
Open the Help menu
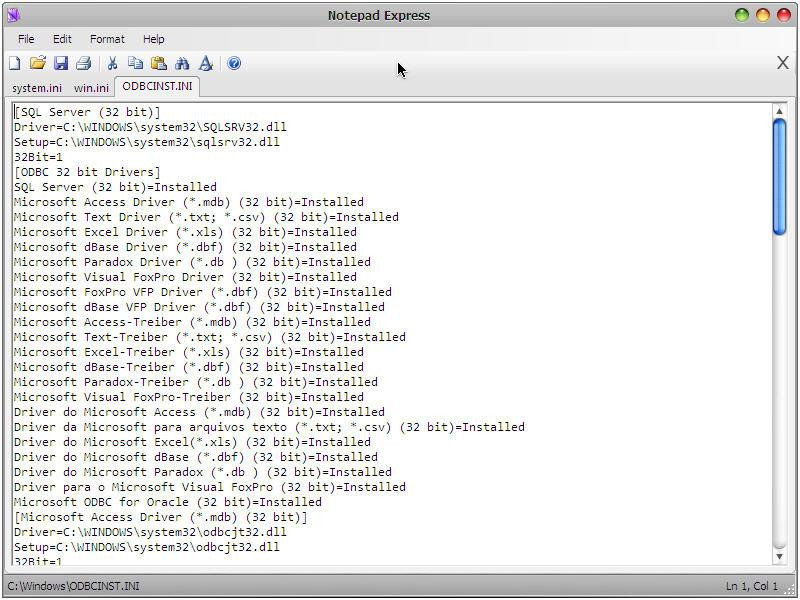(154, 39)
